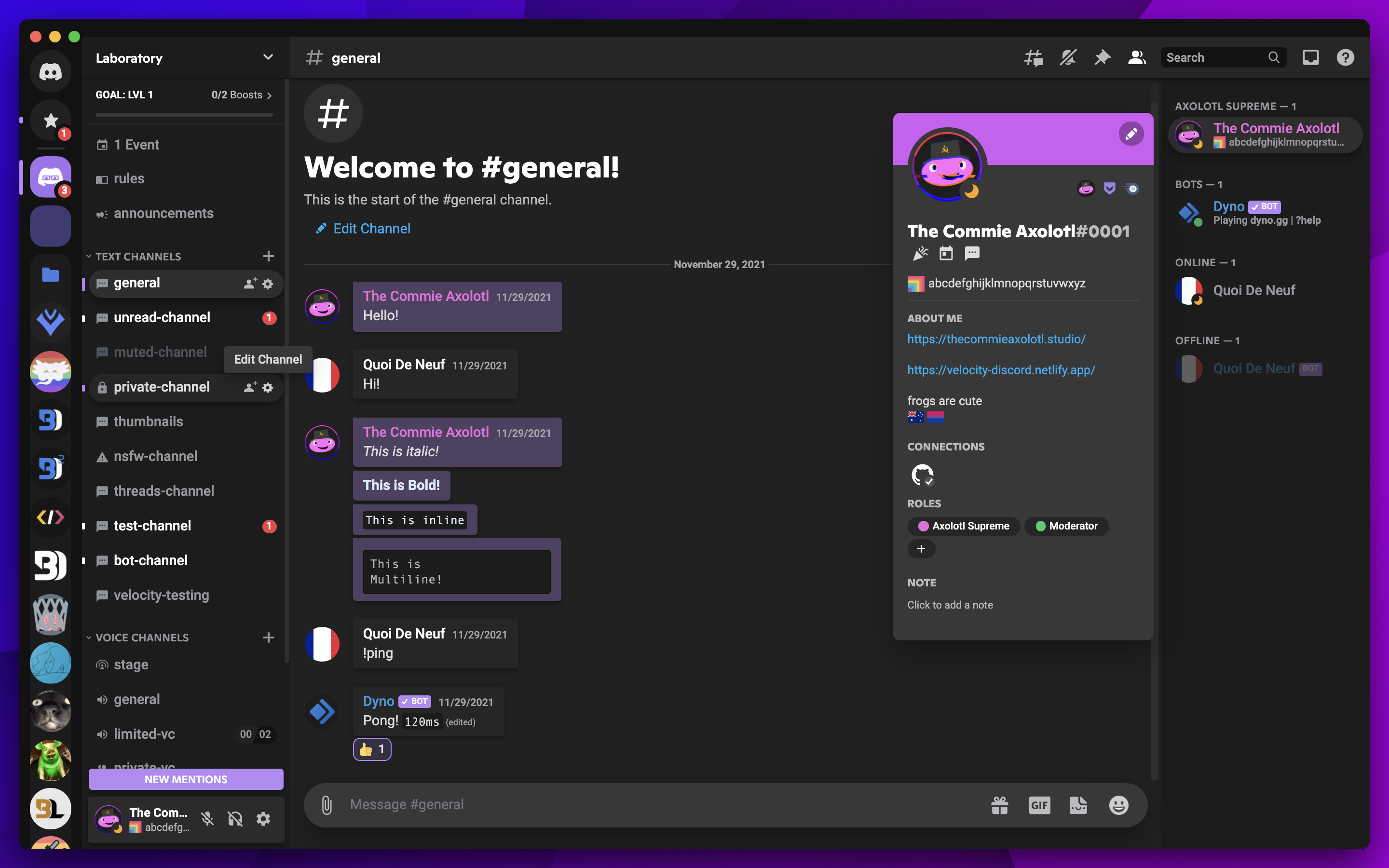
Task: Open the GIF picker
Action: coord(1039,805)
